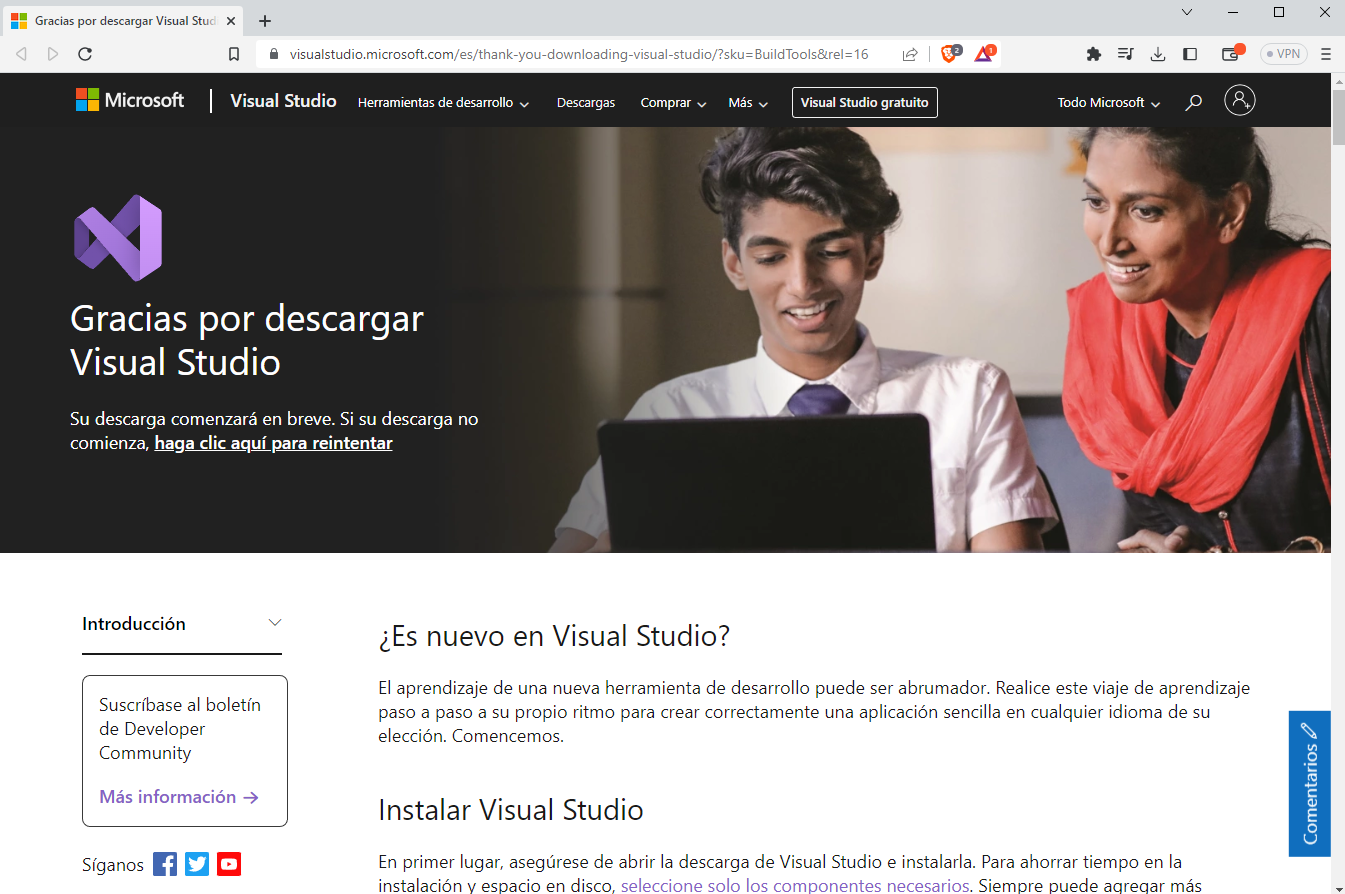Open the YouTube follow icon
The image size is (1345, 894).
point(229,864)
